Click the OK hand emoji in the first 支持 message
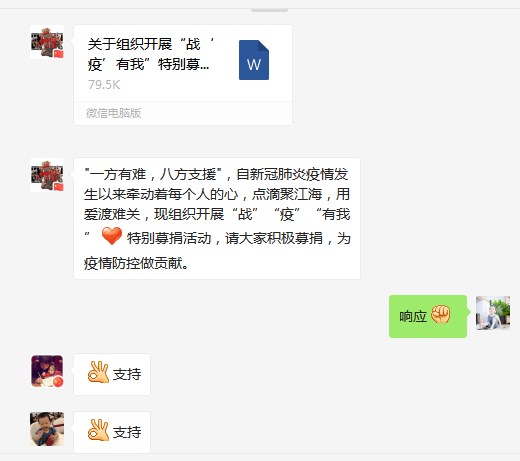Screen dimensions: 520x461 click(98, 372)
